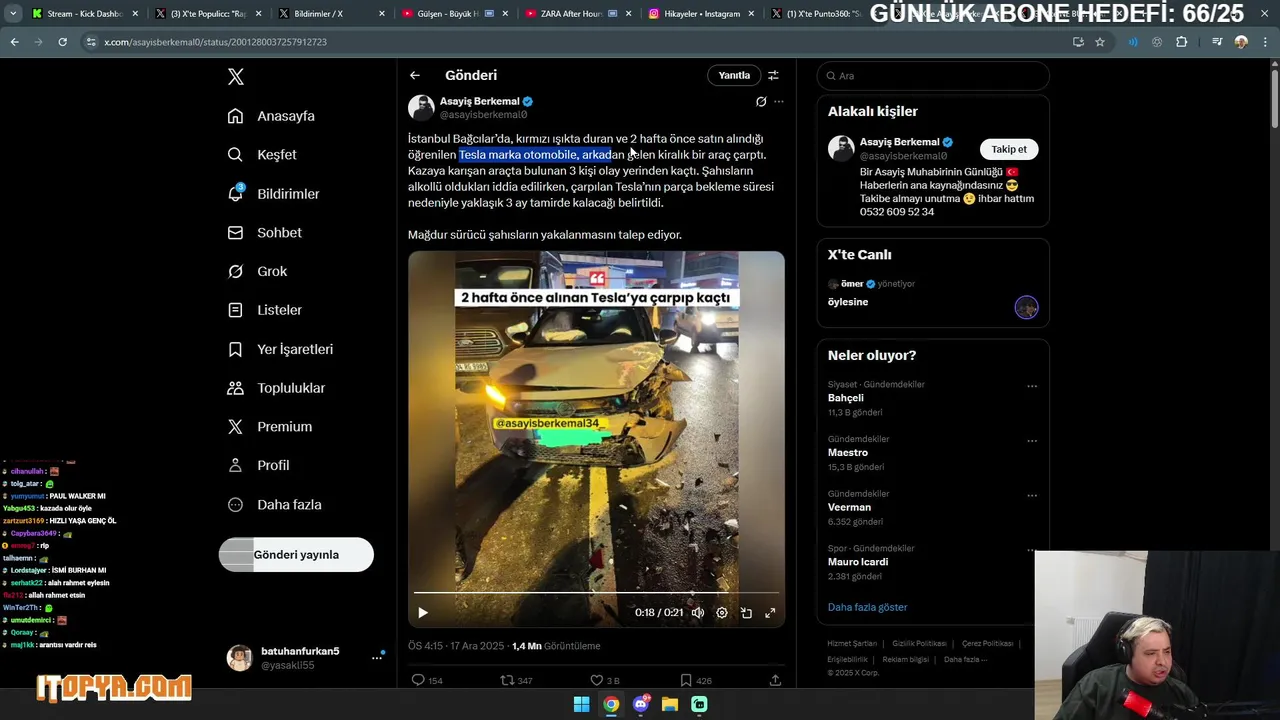Click the Ara search field
The height and width of the screenshot is (720, 1280).
pyautogui.click(x=933, y=76)
